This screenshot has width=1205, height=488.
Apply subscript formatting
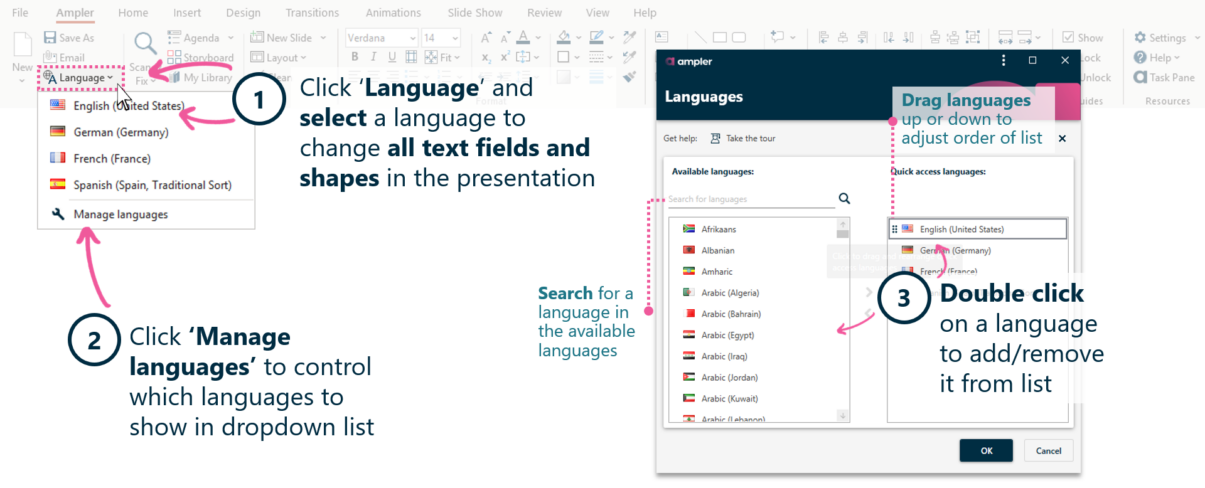pos(486,58)
